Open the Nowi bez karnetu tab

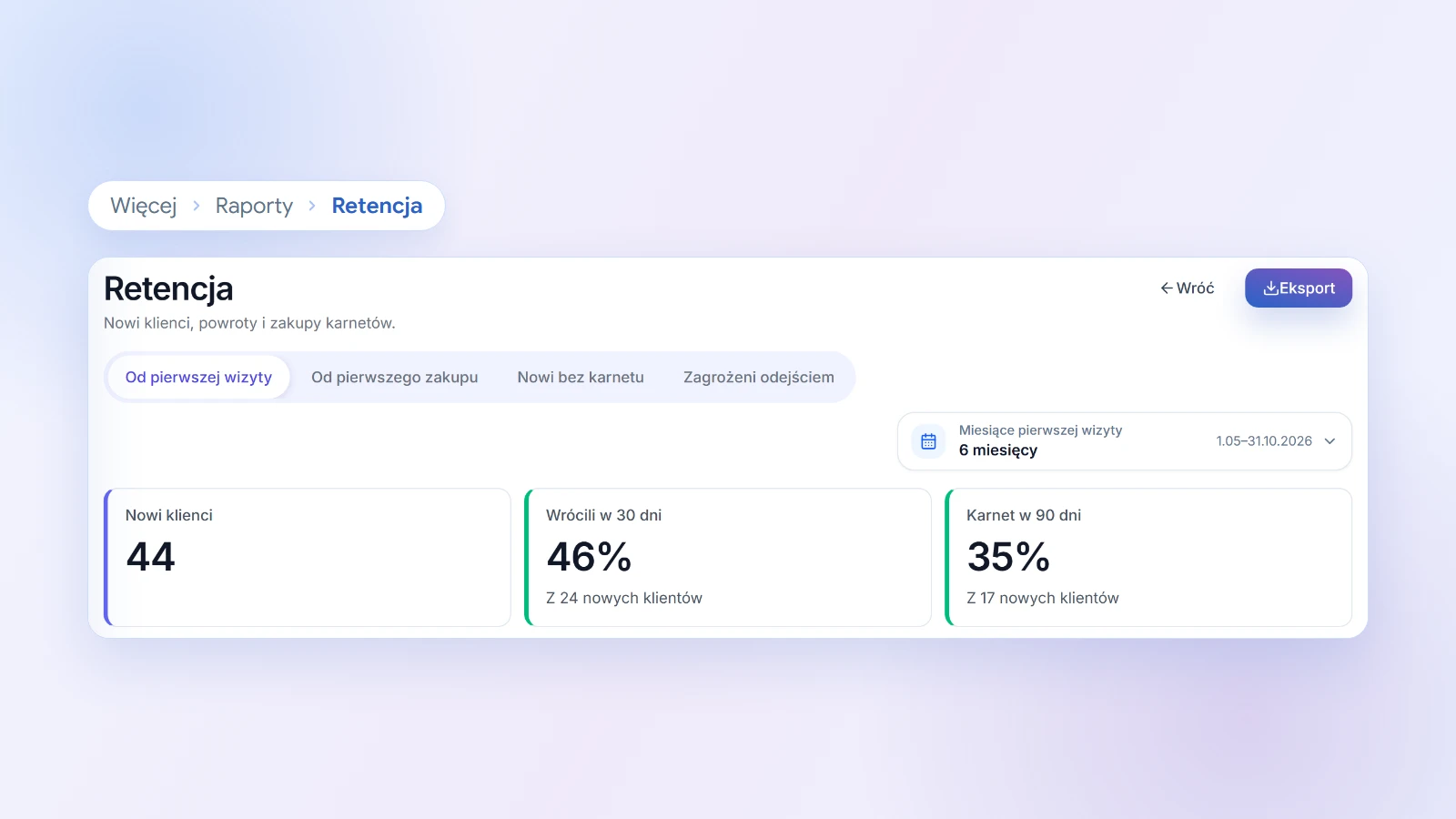581,378
